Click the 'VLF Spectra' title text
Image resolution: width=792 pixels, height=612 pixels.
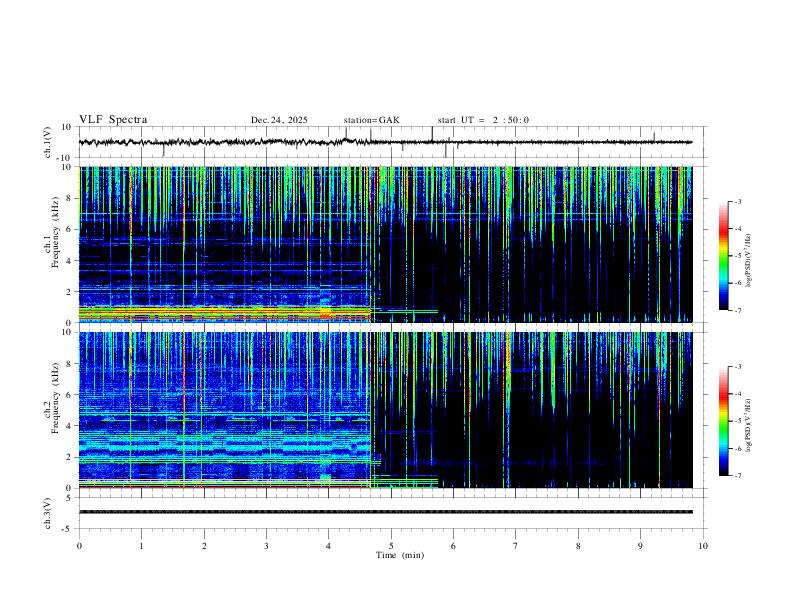point(113,120)
